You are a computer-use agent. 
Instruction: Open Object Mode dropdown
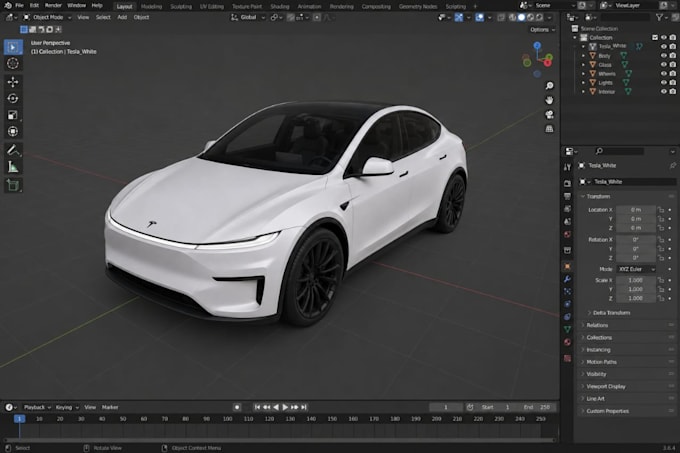[x=47, y=17]
